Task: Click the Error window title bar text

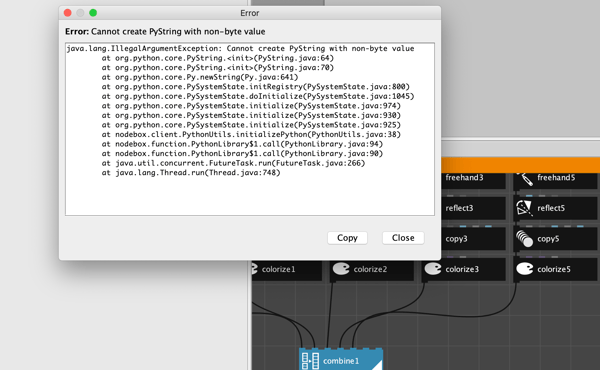Action: (x=249, y=13)
